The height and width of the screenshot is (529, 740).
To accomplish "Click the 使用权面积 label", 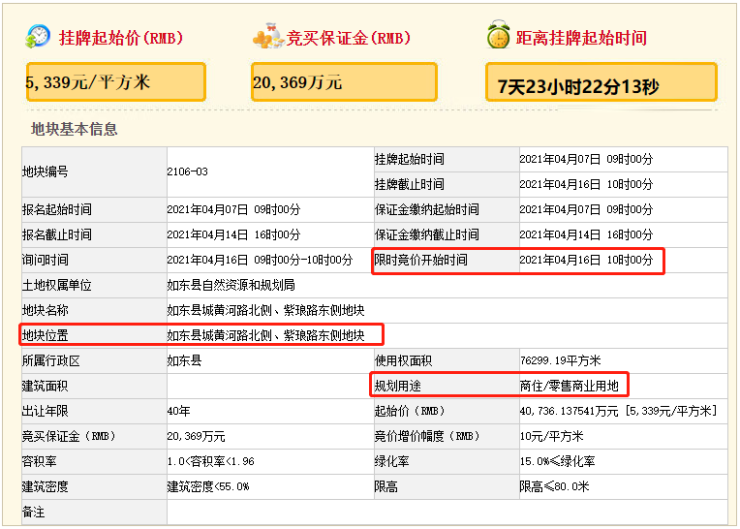I will point(404,361).
